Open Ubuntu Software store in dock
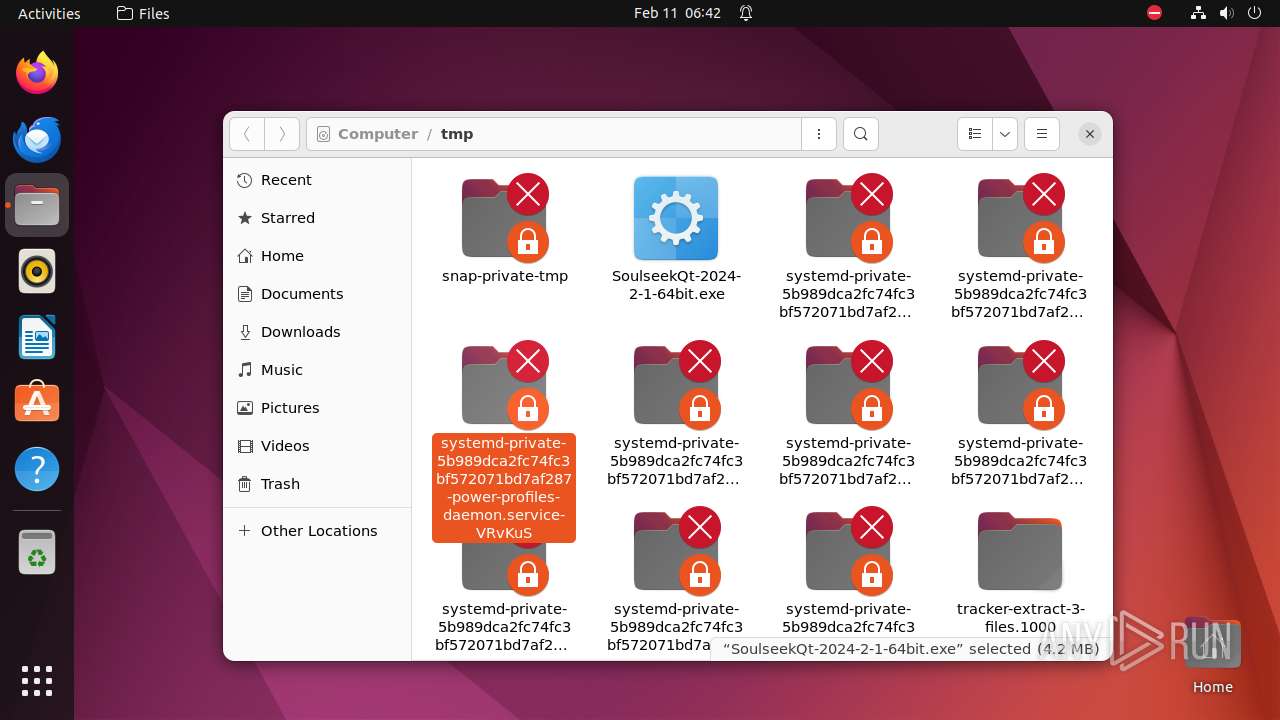1280x720 pixels. tap(37, 403)
